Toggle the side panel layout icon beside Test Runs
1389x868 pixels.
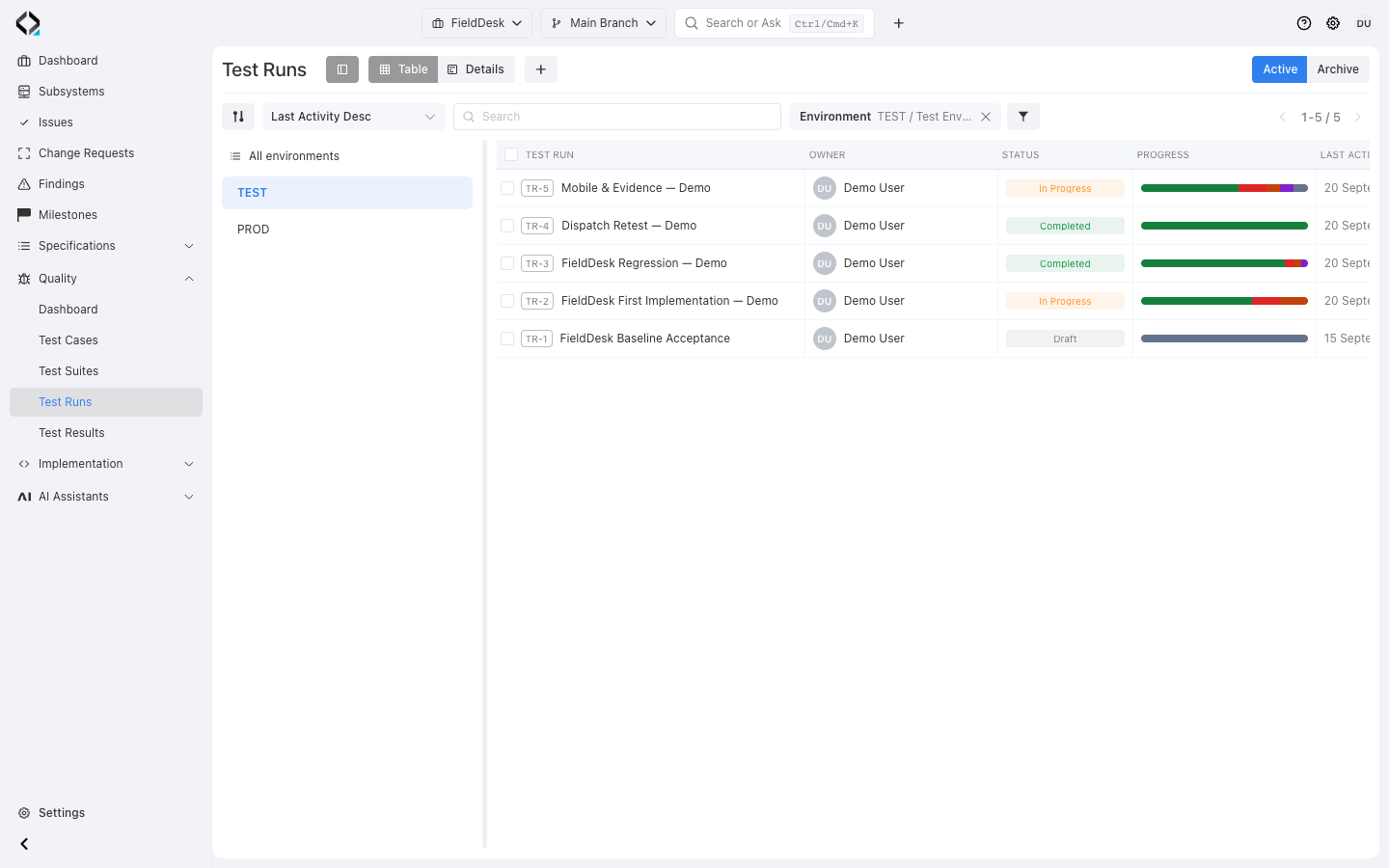tap(342, 69)
